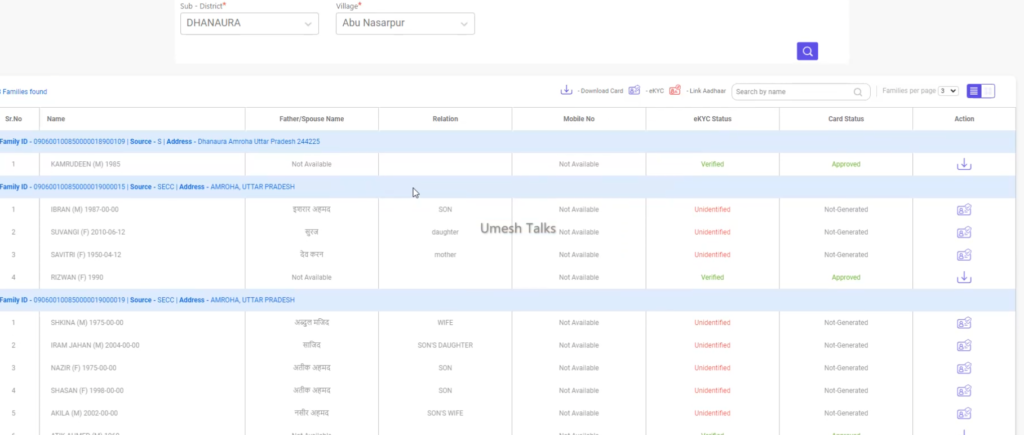
Task: Click name RIZWAN (F) 1990
Action: [x=77, y=278]
